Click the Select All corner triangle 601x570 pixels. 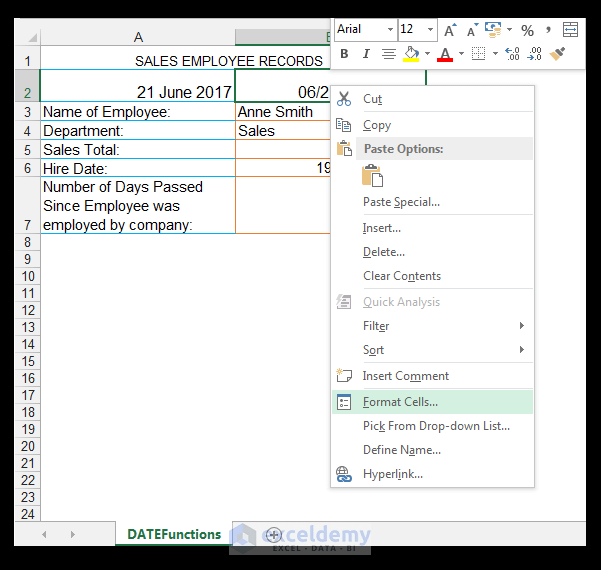(x=32, y=38)
